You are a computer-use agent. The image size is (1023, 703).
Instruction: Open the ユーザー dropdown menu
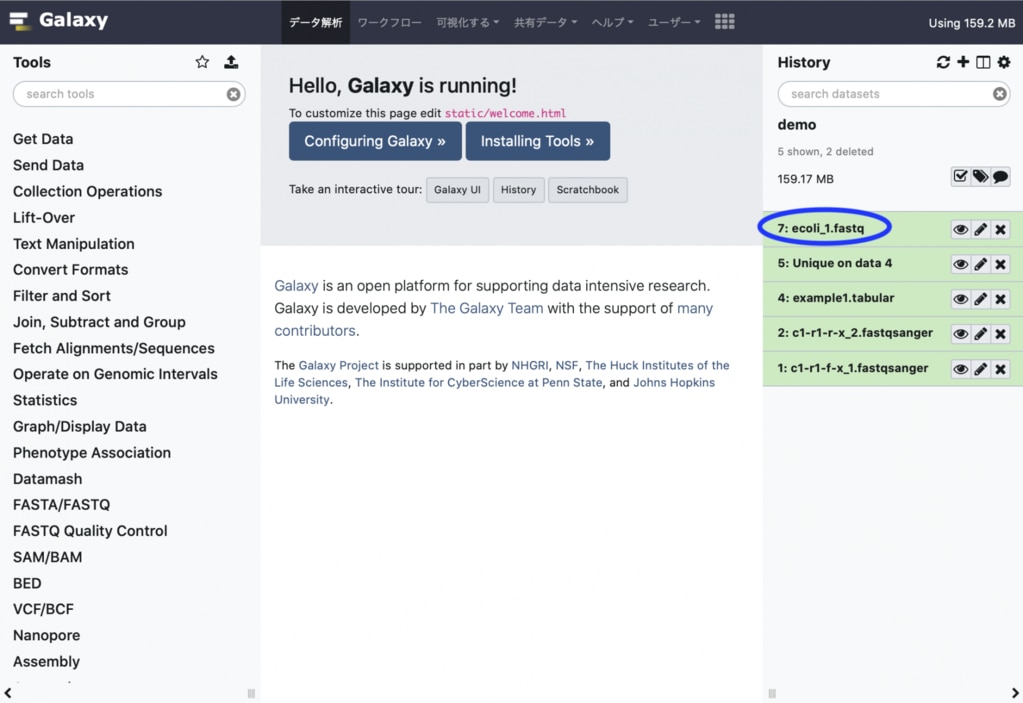(x=674, y=22)
